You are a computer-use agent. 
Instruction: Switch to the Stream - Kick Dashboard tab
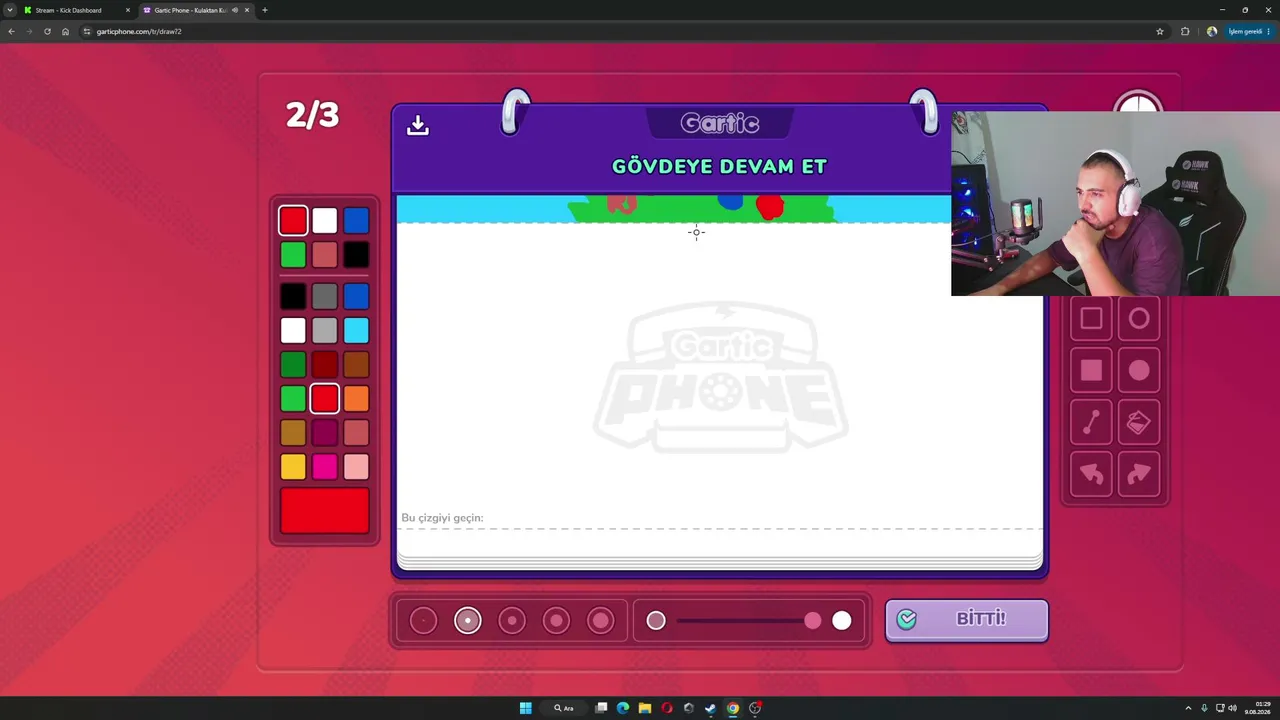tap(77, 10)
